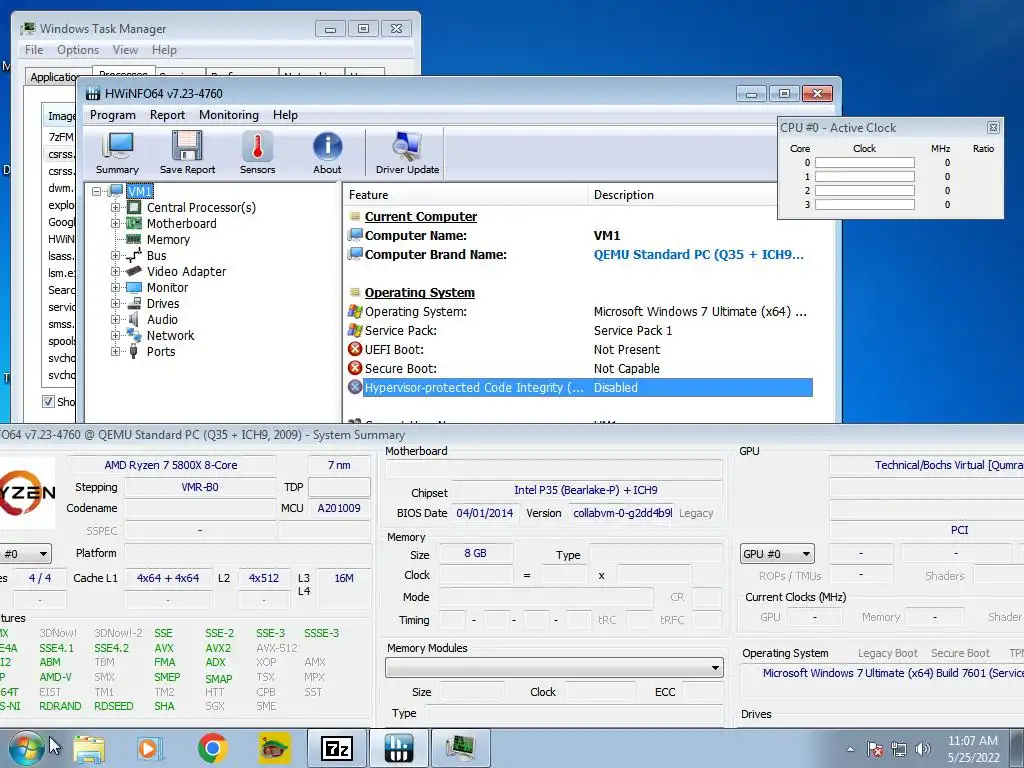Select the VM1 root tree node
The height and width of the screenshot is (768, 1024).
coord(140,191)
